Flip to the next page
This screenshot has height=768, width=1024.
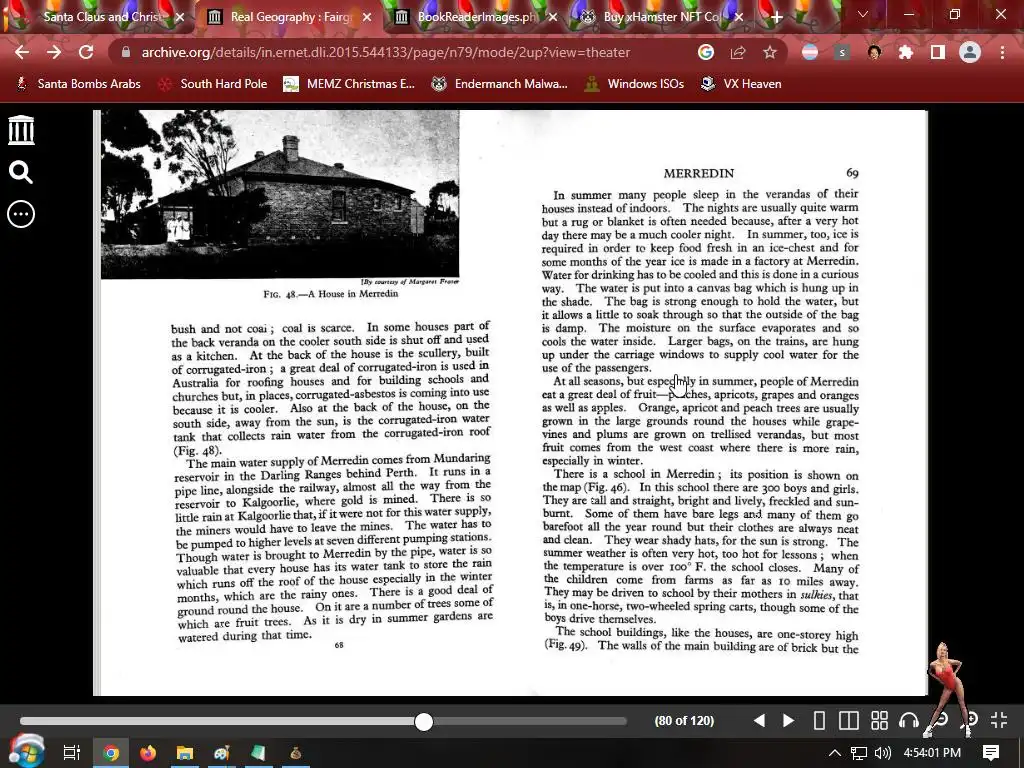click(x=788, y=720)
